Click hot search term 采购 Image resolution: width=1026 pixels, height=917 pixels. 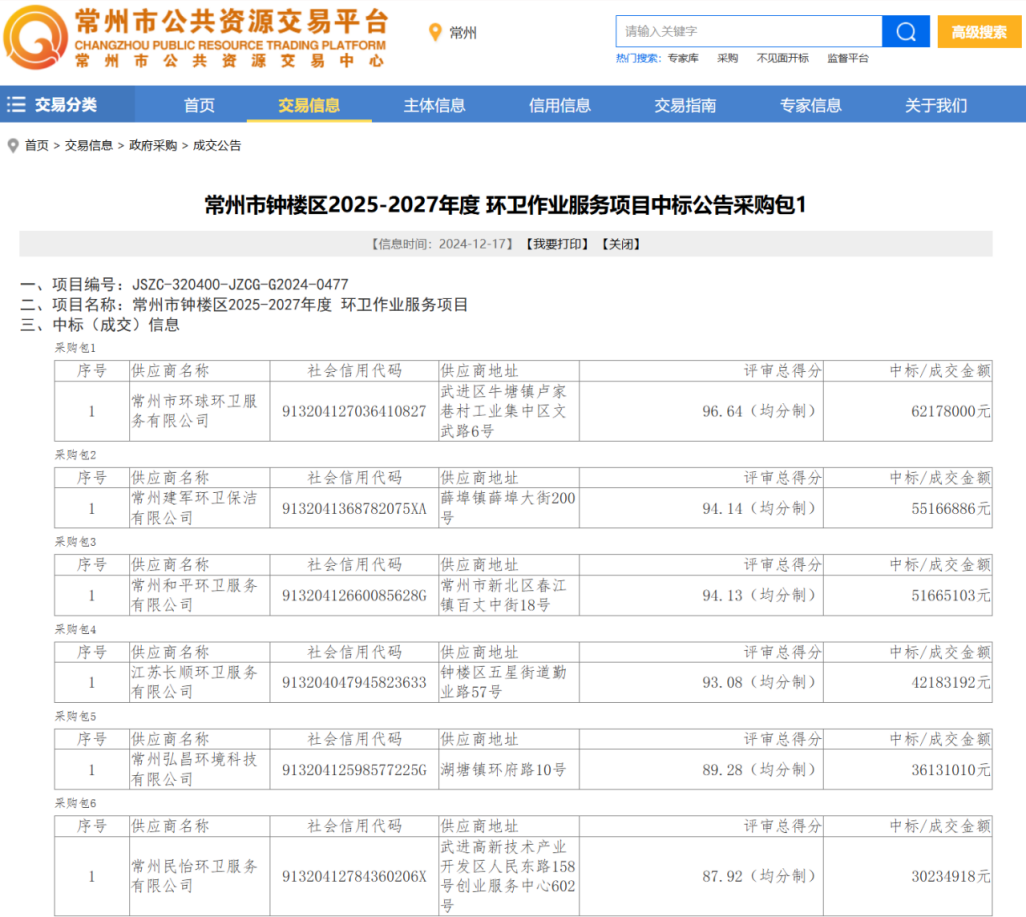coord(727,58)
